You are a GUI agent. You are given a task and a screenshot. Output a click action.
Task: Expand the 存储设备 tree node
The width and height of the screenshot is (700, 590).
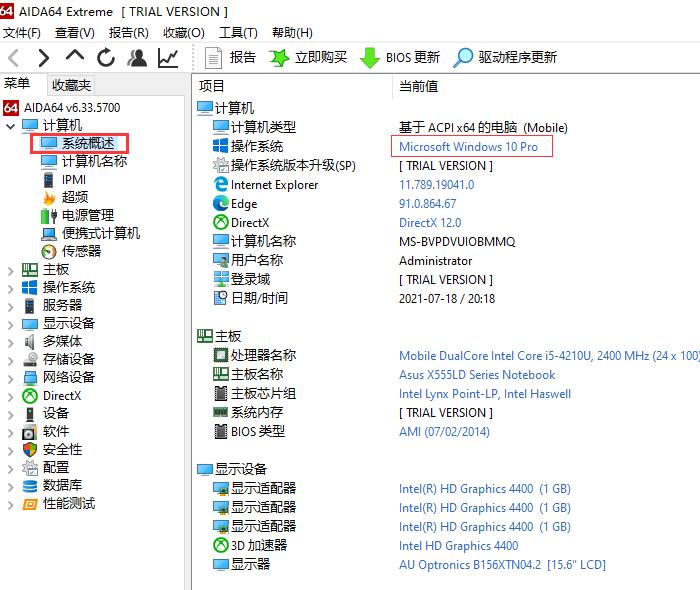pos(11,360)
